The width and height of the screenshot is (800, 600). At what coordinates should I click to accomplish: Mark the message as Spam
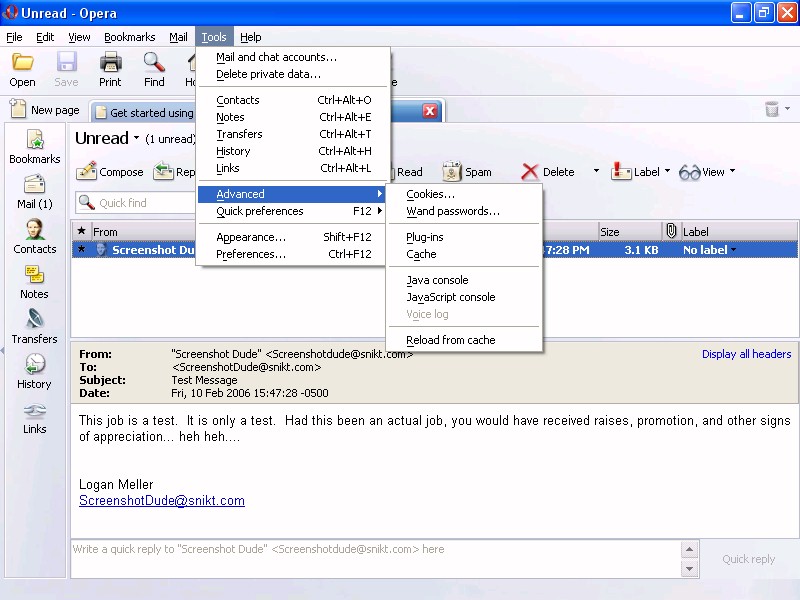coord(467,172)
